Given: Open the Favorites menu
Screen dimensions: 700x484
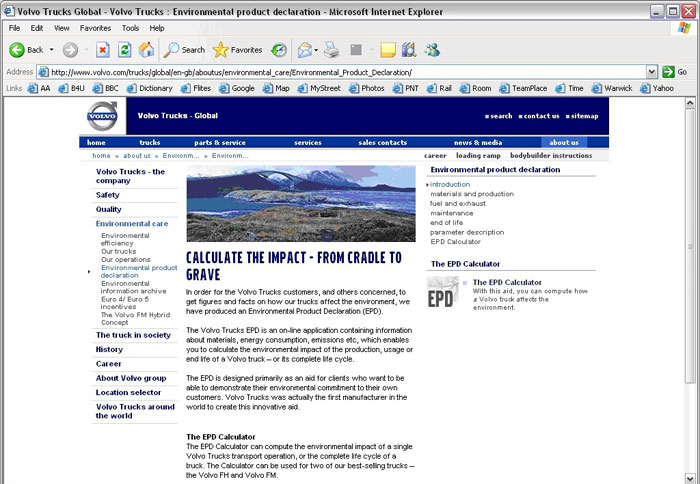Looking at the screenshot, I should click(95, 28).
